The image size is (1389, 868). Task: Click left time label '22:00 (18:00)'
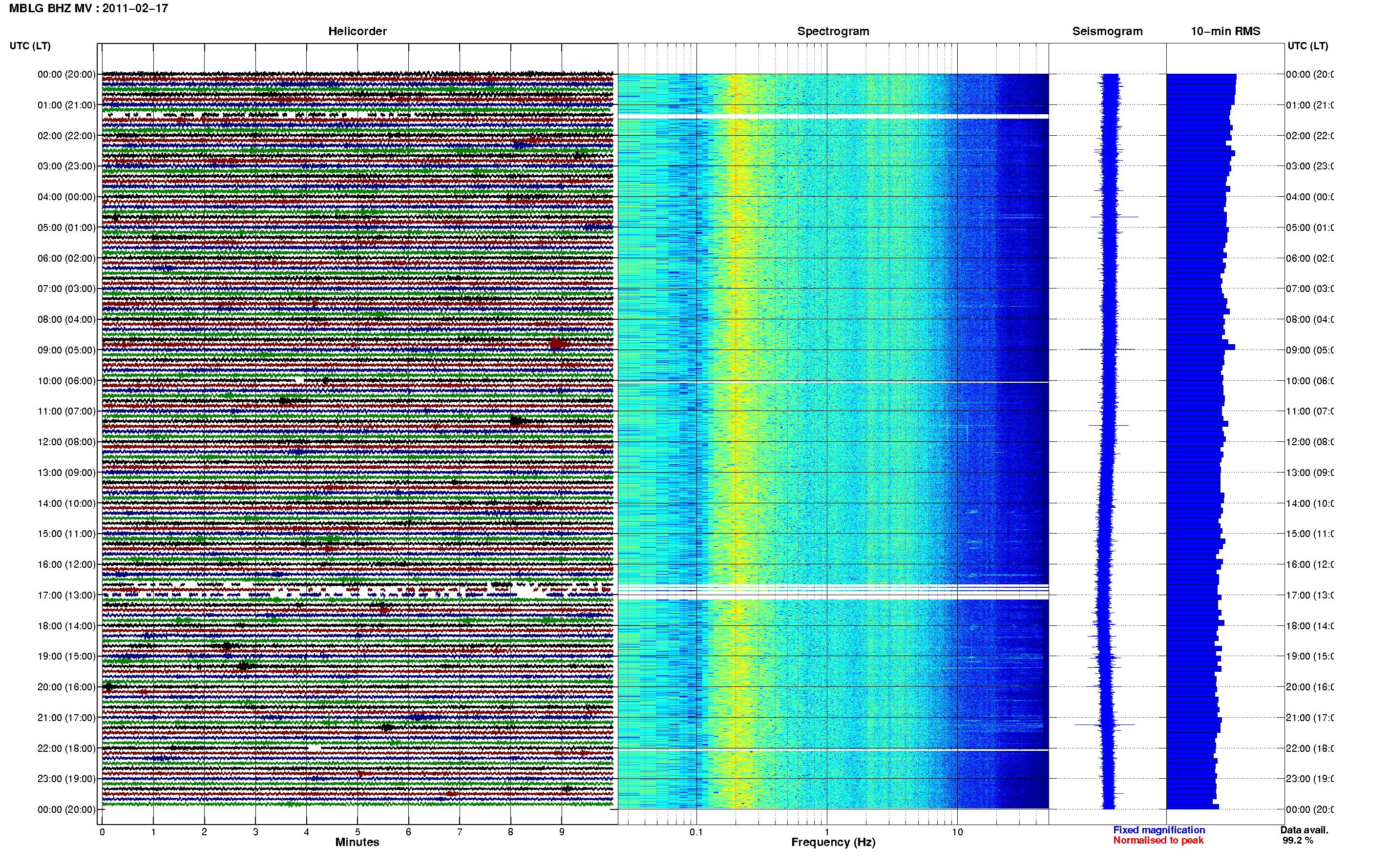[x=66, y=748]
